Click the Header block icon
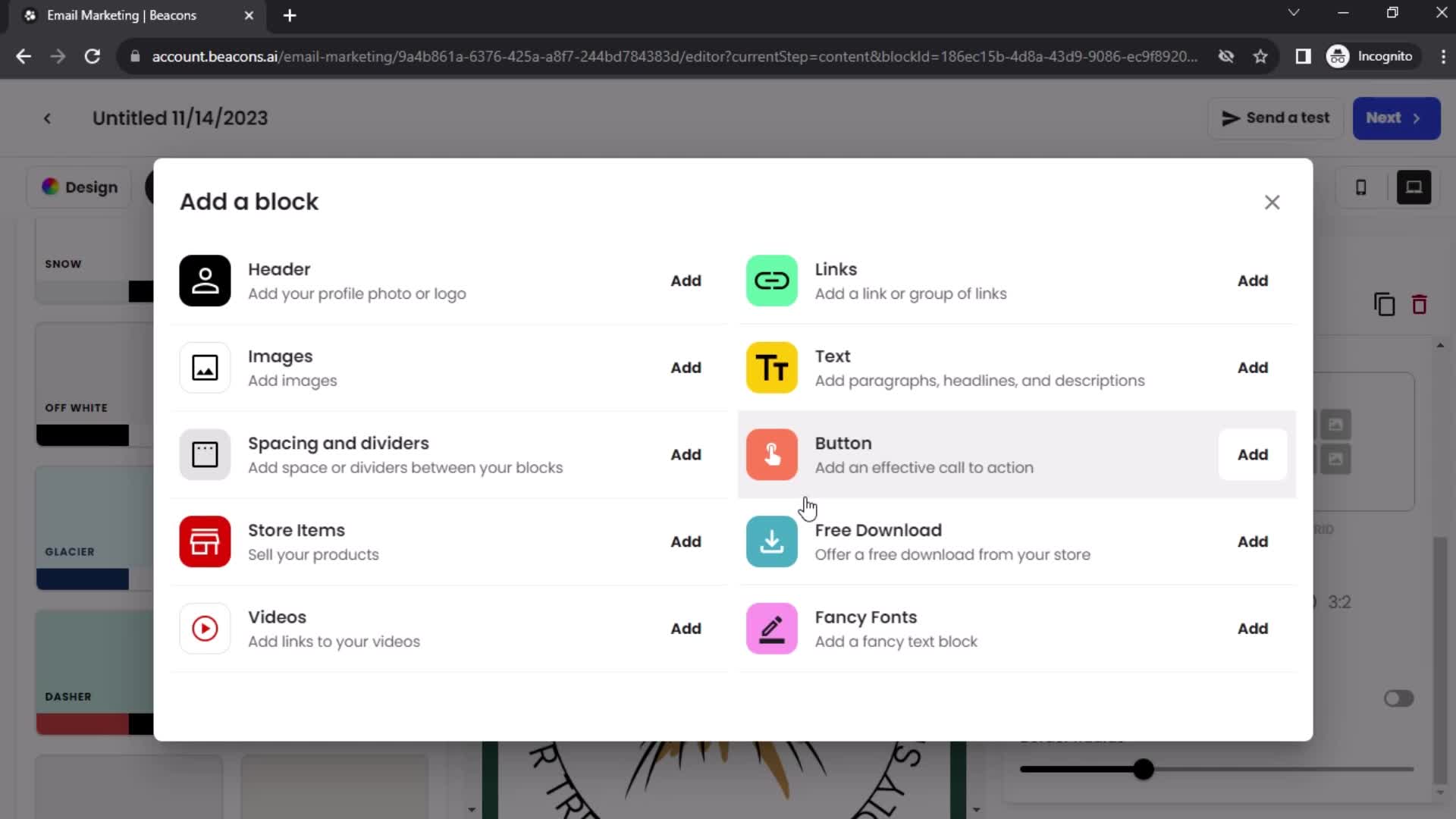The height and width of the screenshot is (819, 1456). tap(204, 280)
